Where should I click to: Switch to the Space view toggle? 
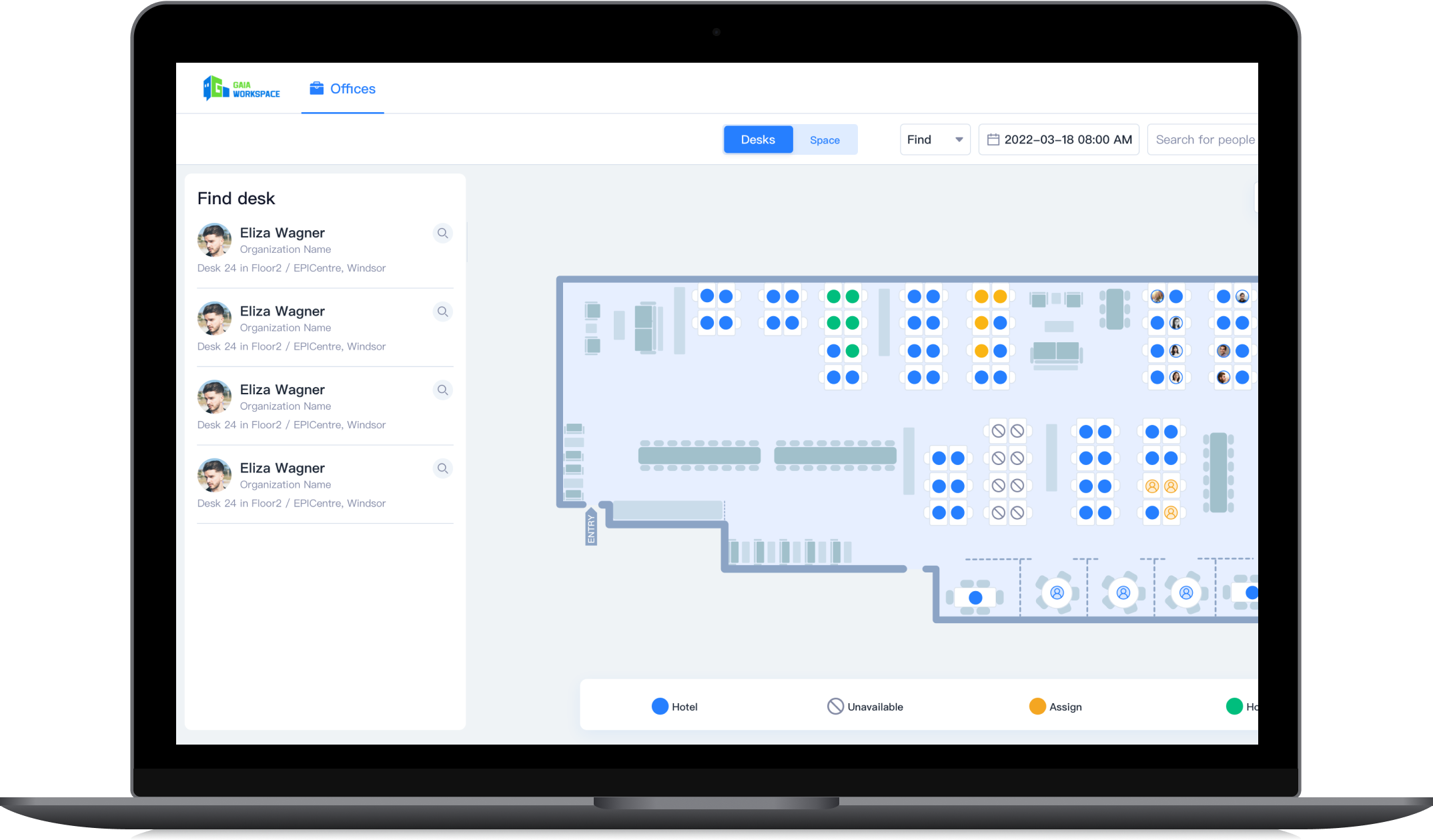pos(824,139)
